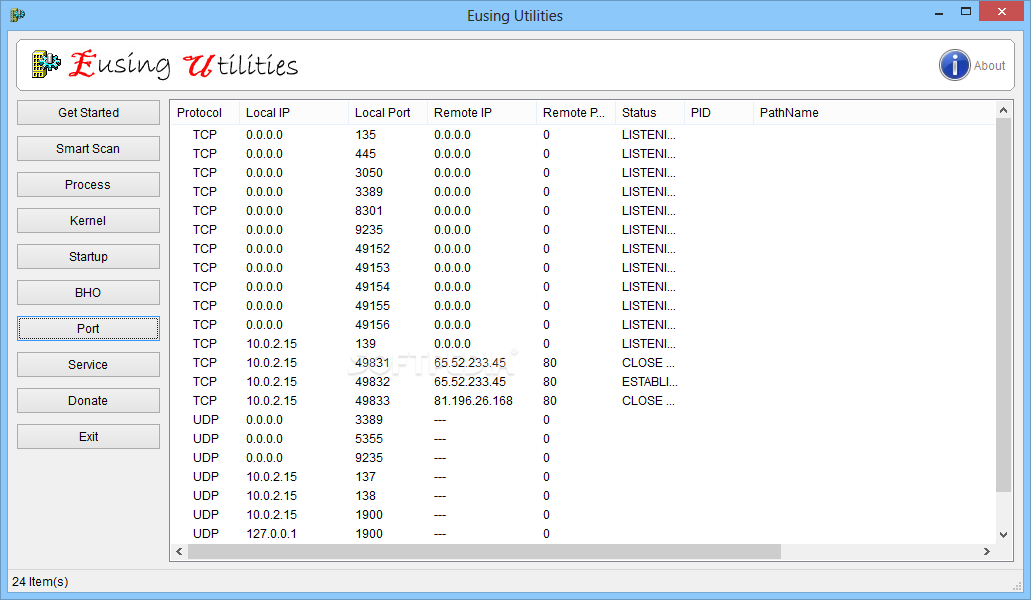Open the Startup view
The height and width of the screenshot is (600, 1031).
(x=88, y=257)
